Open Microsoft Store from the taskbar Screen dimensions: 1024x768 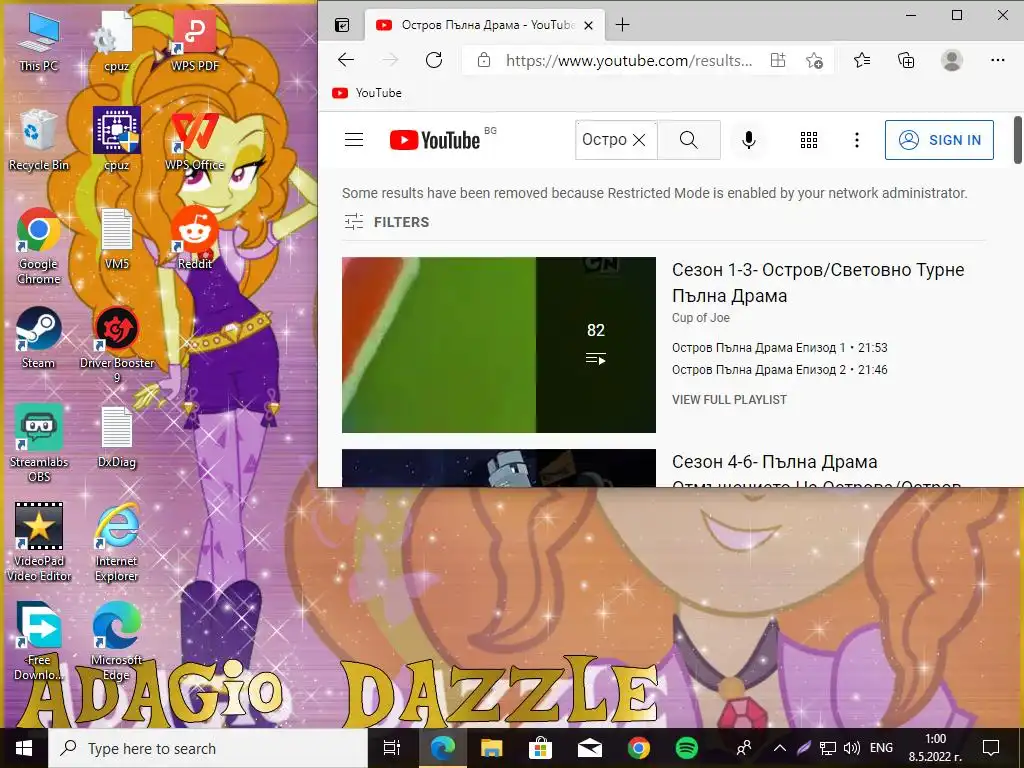[x=540, y=748]
